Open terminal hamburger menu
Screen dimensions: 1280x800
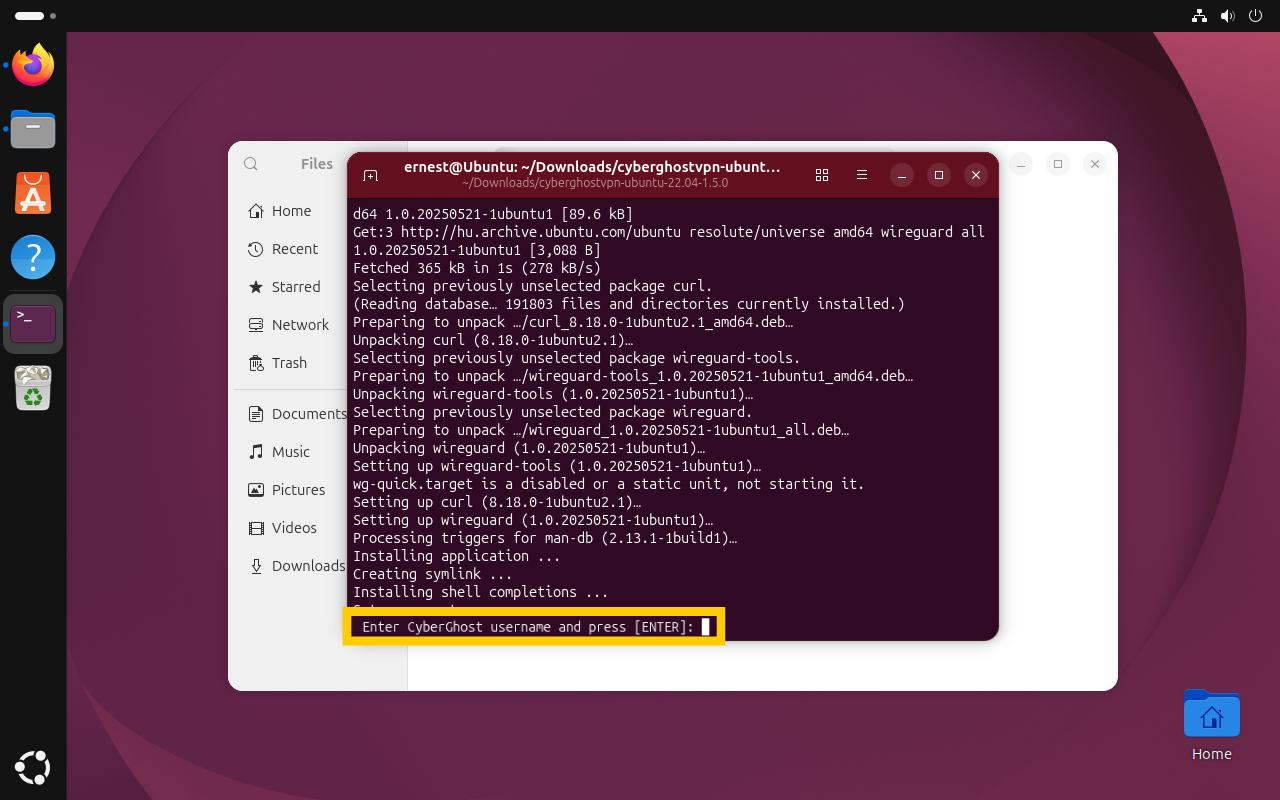(862, 175)
